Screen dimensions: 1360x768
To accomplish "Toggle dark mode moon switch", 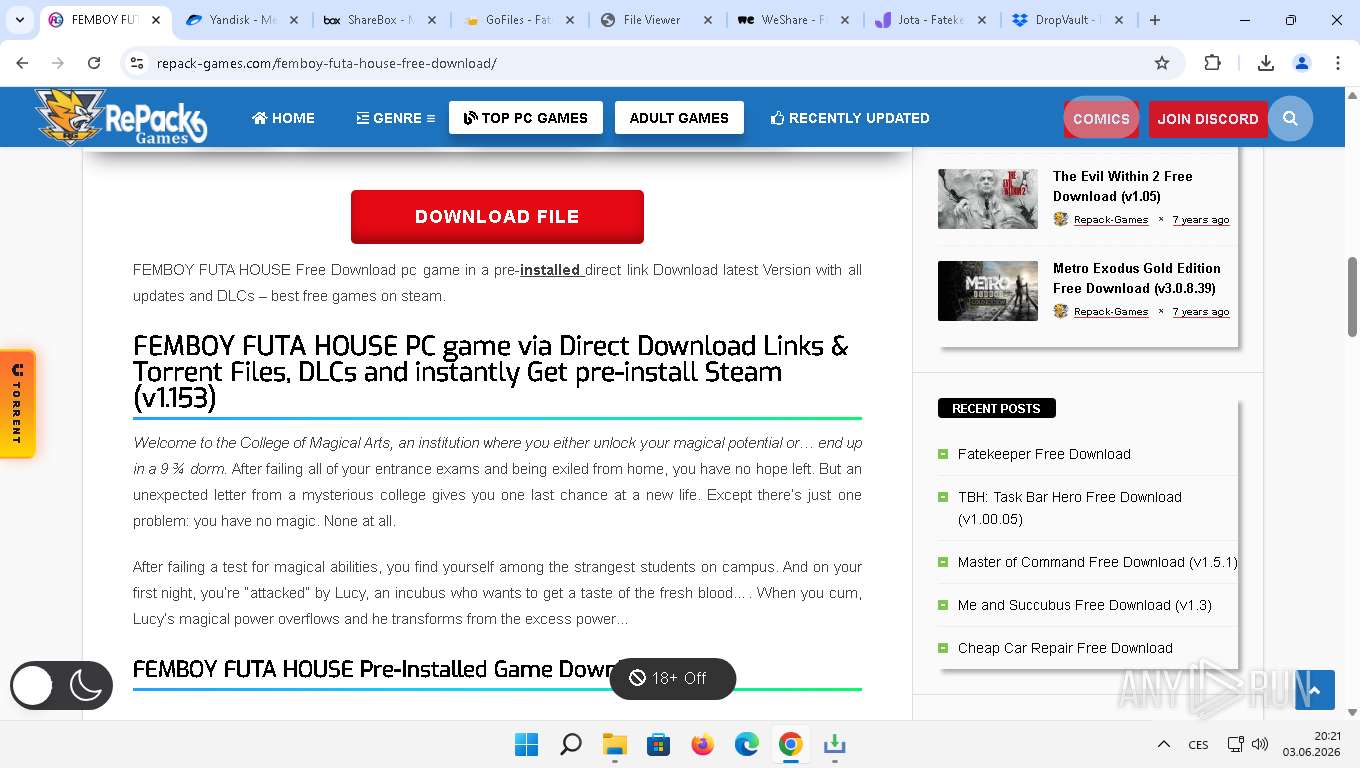I will 62,686.
